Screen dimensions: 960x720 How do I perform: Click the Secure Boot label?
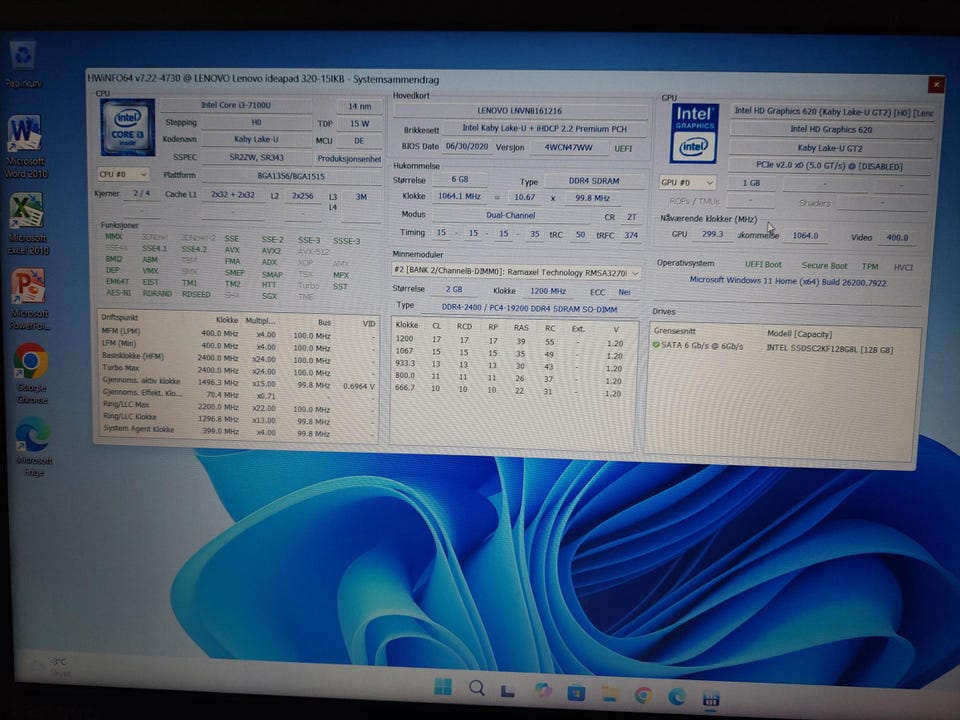(x=824, y=266)
